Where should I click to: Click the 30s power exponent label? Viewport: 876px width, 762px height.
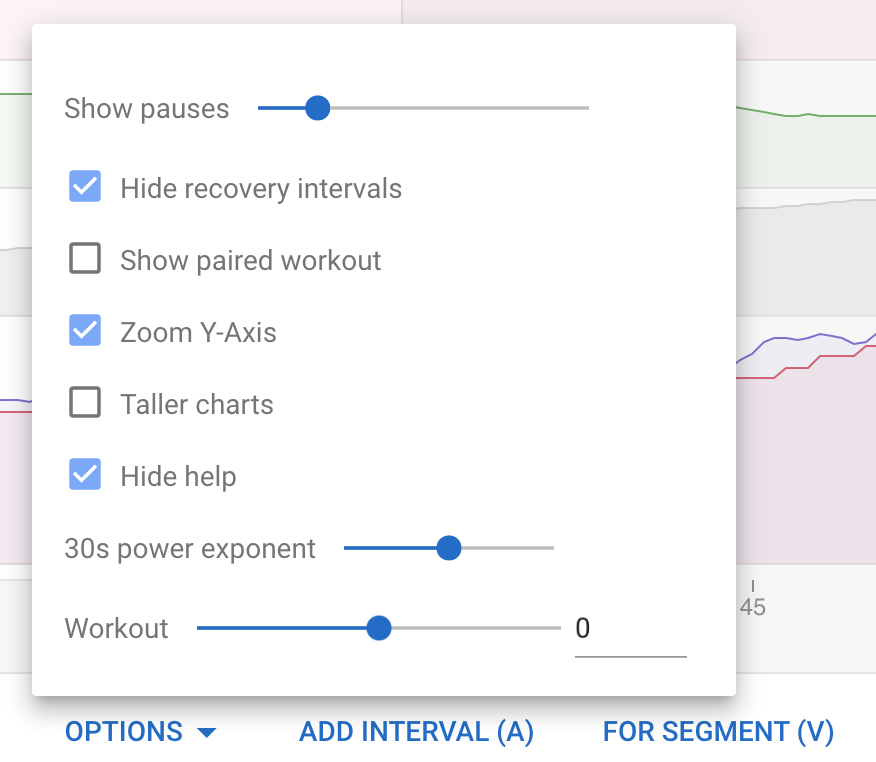190,548
